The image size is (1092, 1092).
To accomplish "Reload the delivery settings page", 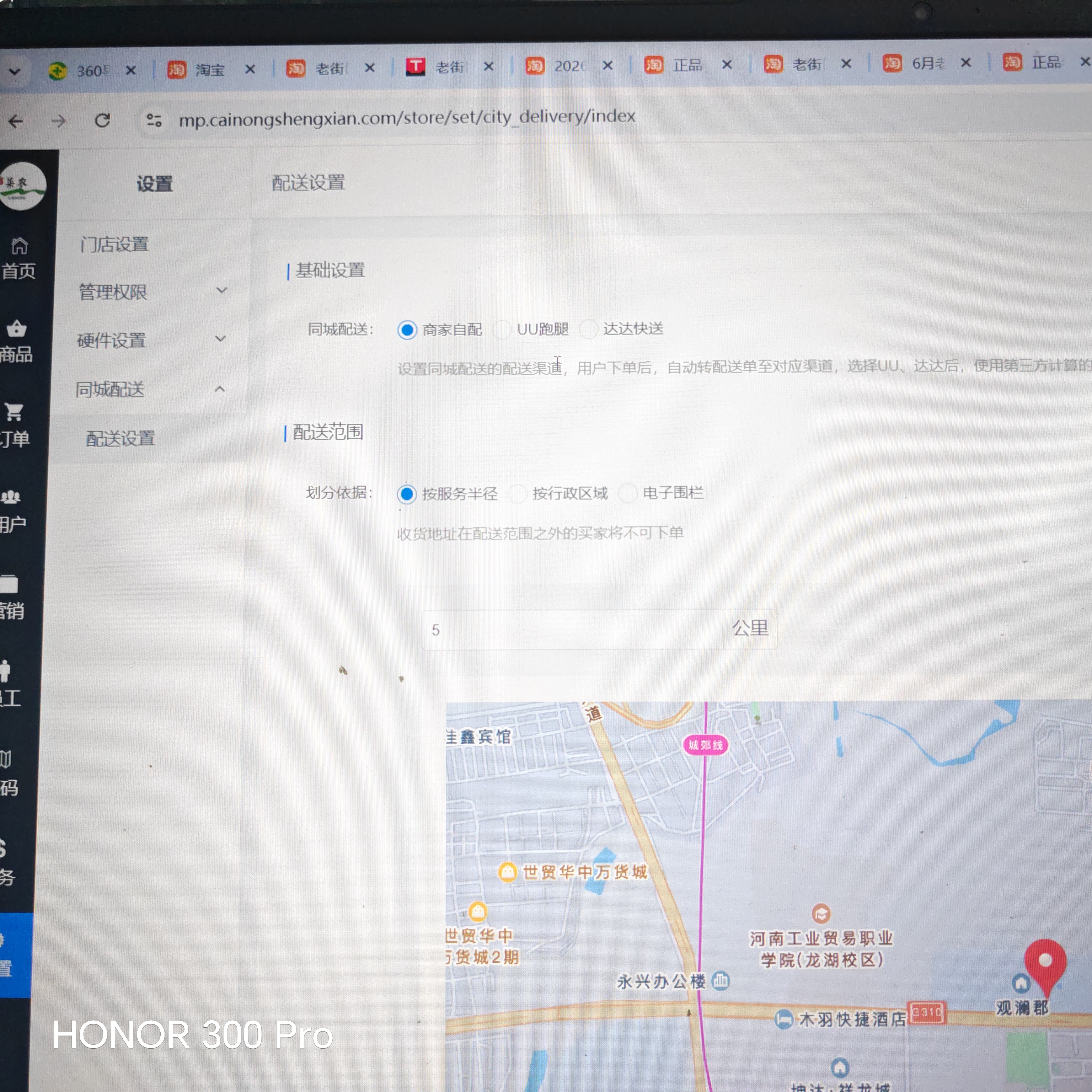I will pos(102,121).
